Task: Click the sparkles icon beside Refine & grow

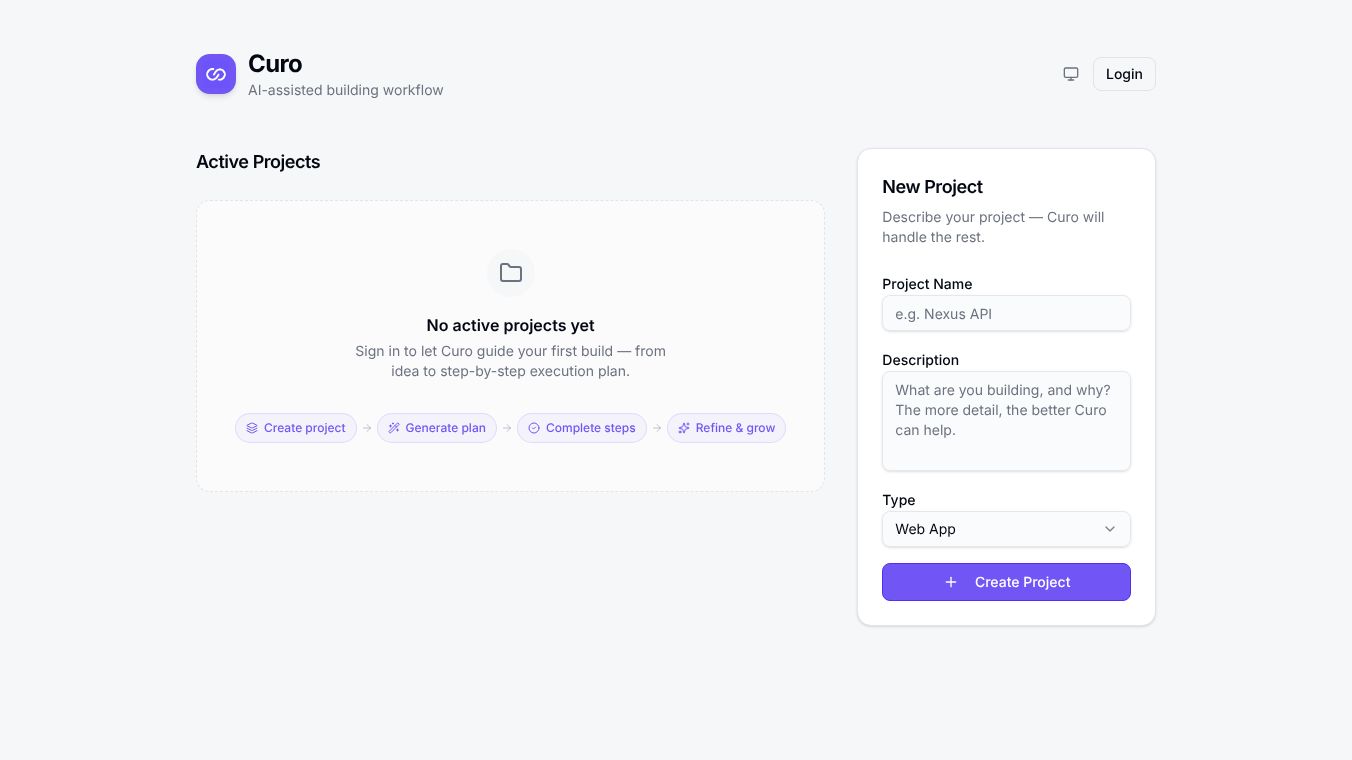Action: (684, 428)
